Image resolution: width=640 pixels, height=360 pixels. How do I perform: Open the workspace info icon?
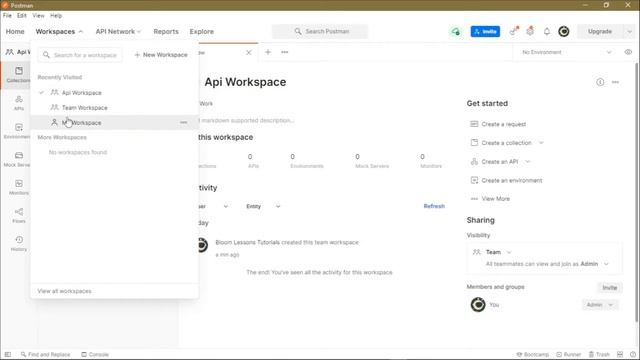click(600, 82)
